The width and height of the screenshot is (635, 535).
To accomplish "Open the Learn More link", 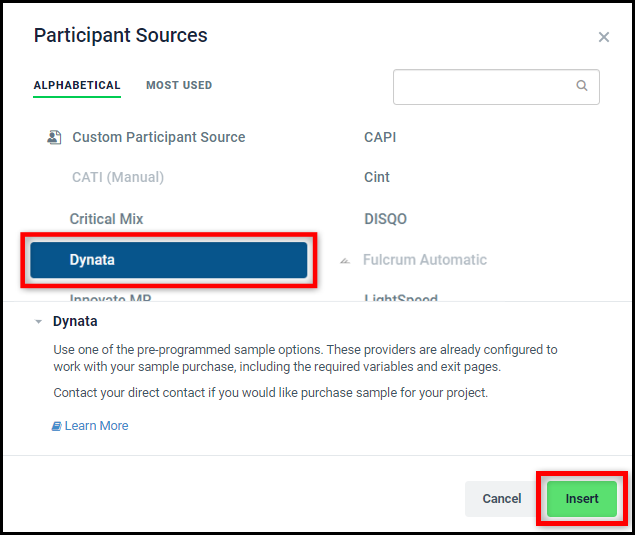I will pos(96,426).
